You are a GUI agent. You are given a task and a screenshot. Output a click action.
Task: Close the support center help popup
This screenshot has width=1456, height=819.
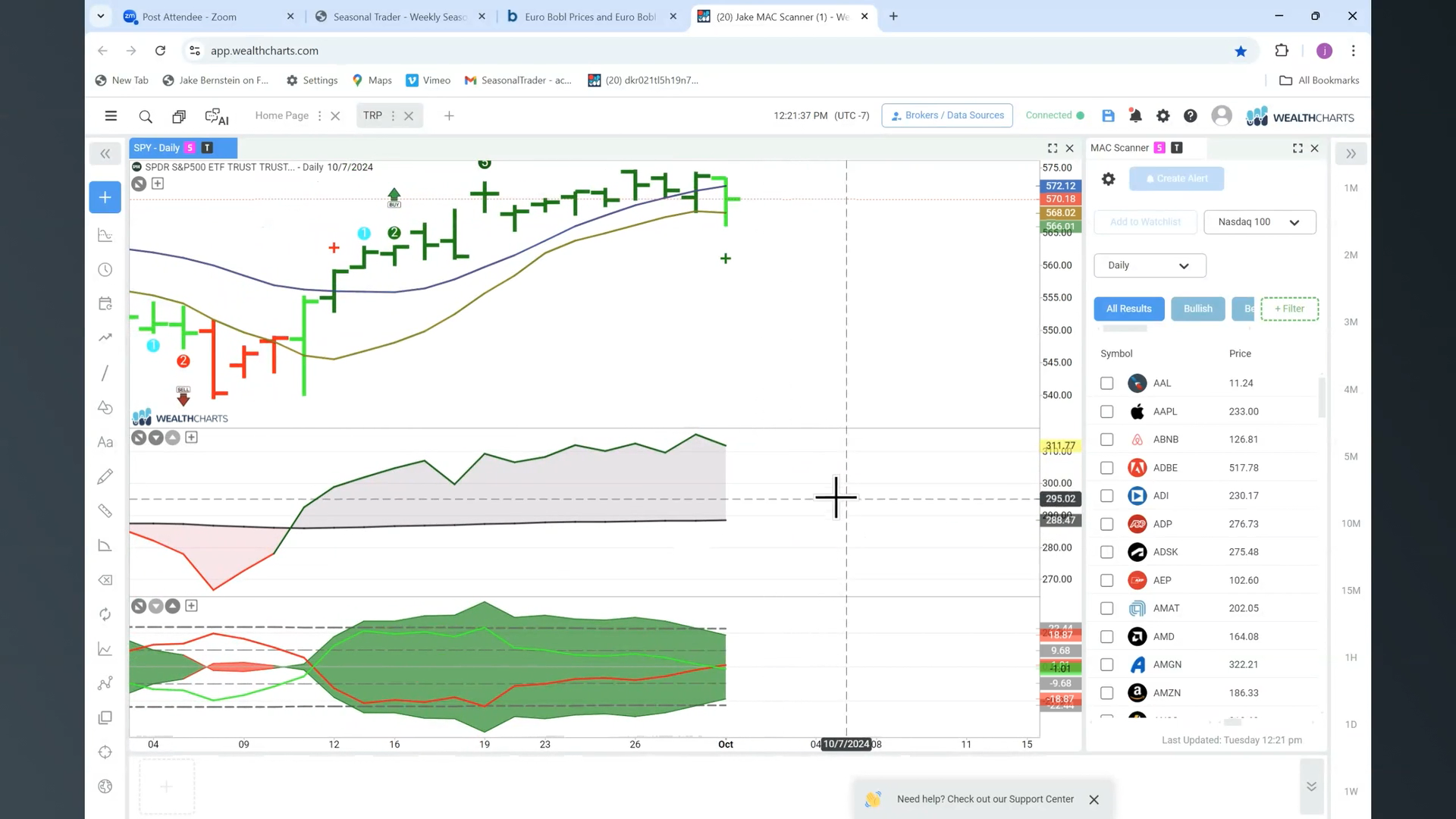tap(1094, 800)
